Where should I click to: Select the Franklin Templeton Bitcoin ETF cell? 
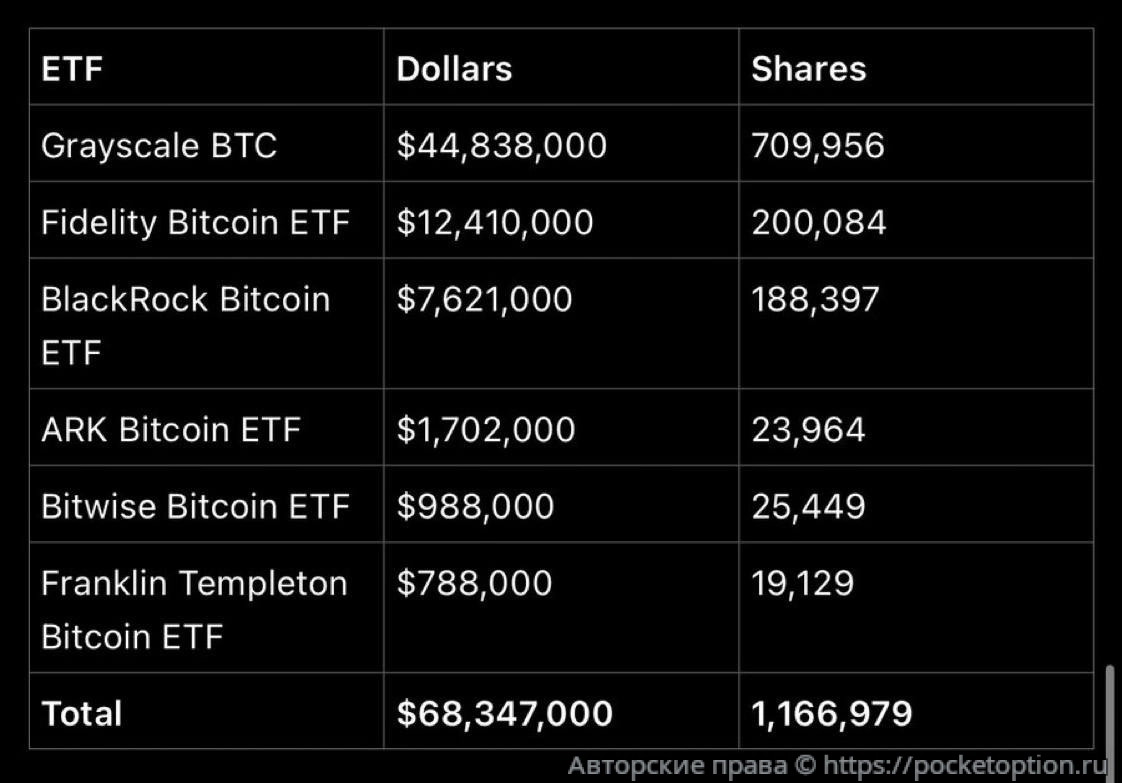point(194,609)
